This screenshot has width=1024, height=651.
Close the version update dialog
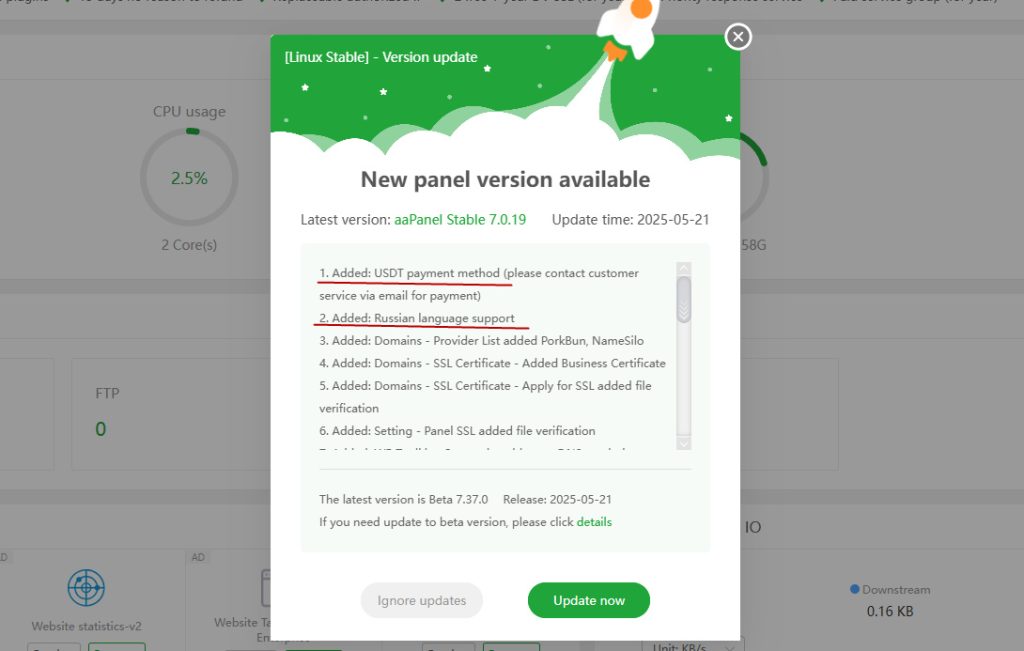(x=738, y=37)
